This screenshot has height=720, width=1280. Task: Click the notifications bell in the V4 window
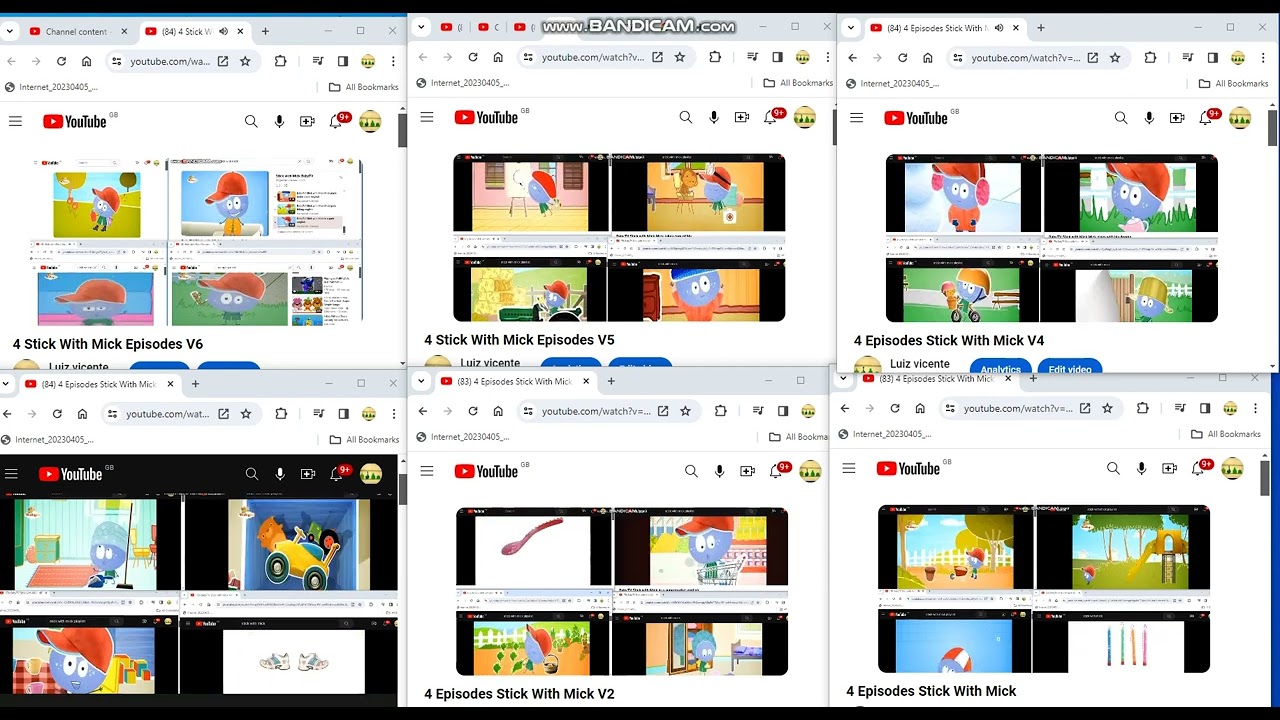click(1207, 118)
